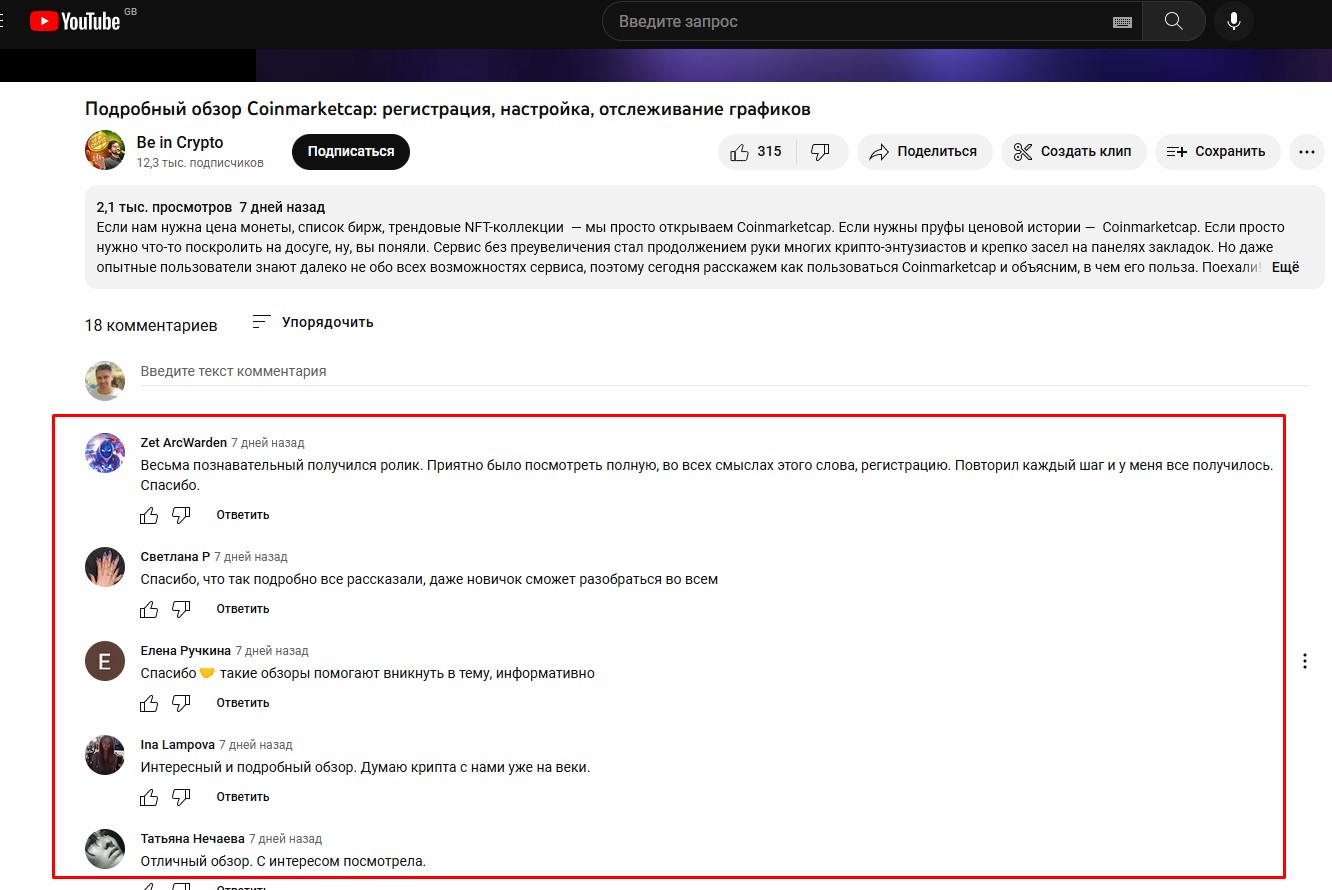The image size is (1332, 890).
Task: Like Ina Lampova's comment
Action: pyautogui.click(x=149, y=797)
